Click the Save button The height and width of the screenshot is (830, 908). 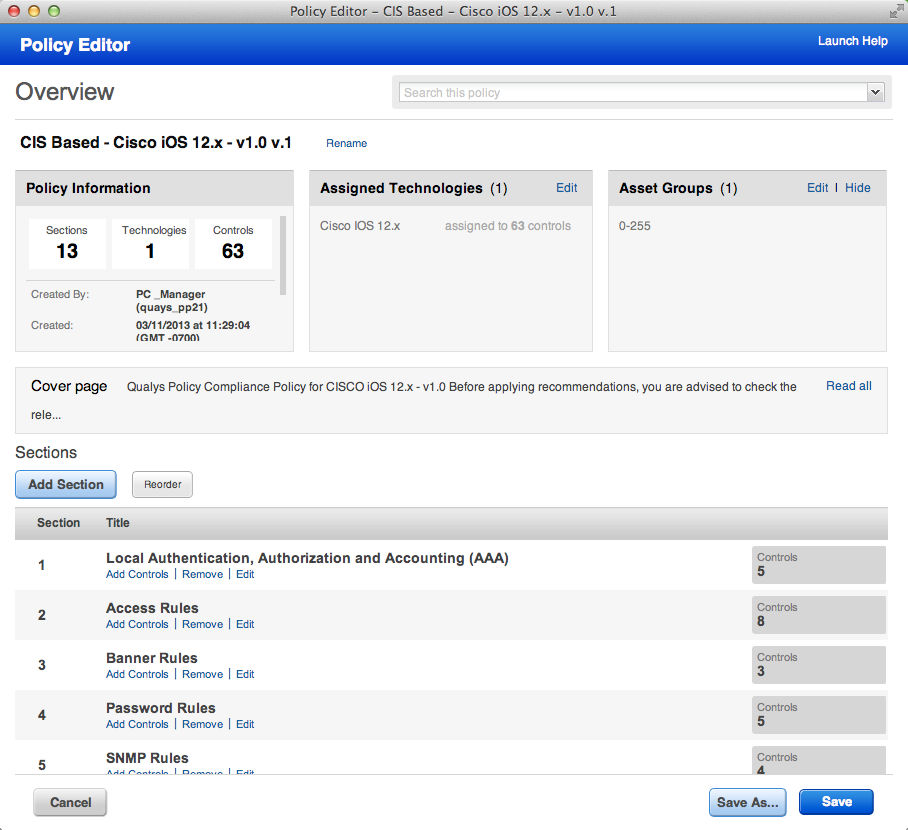point(836,802)
